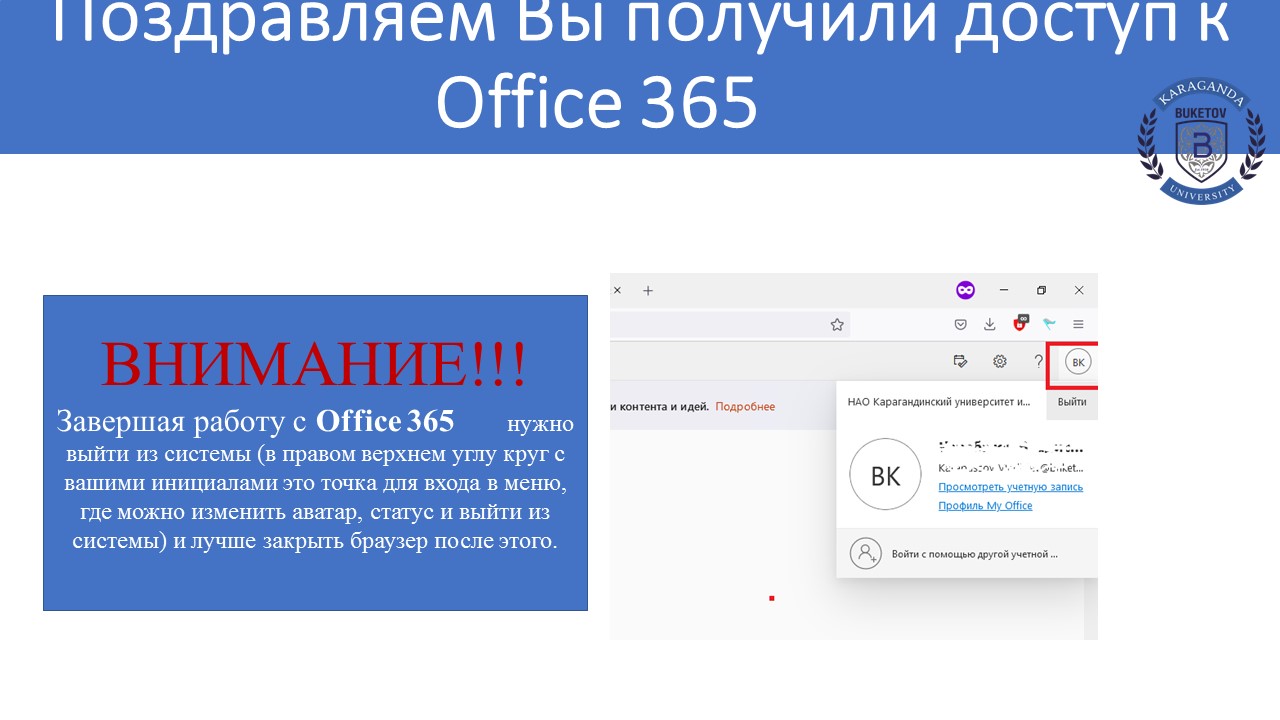
Task: Open the Office help question mark
Action: tap(1038, 361)
